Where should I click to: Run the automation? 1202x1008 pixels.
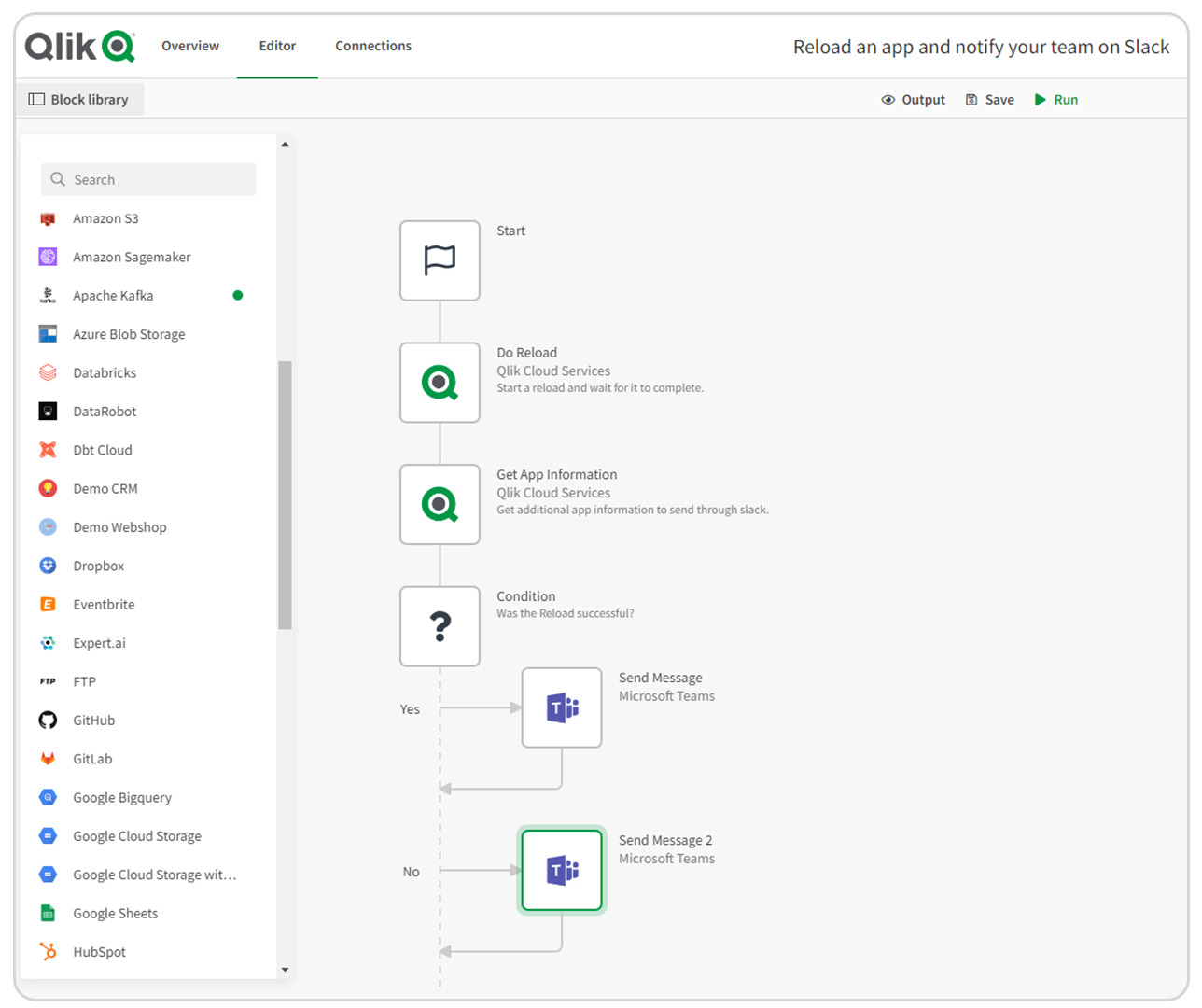tap(1056, 100)
